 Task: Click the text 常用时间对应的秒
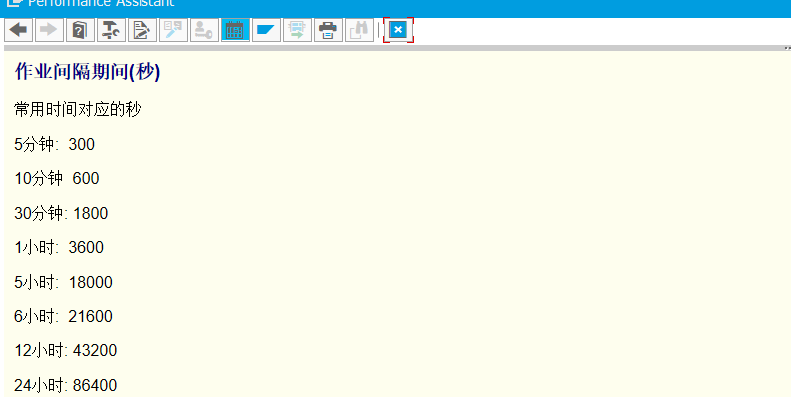coord(78,109)
